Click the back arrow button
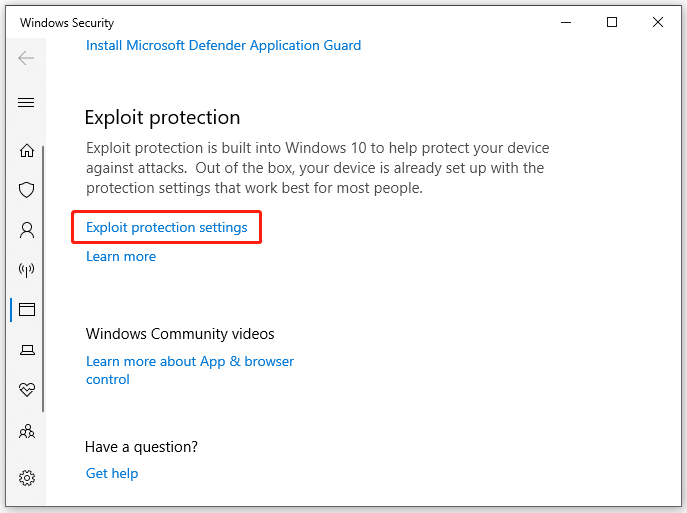This screenshot has width=687, height=513. [26, 58]
